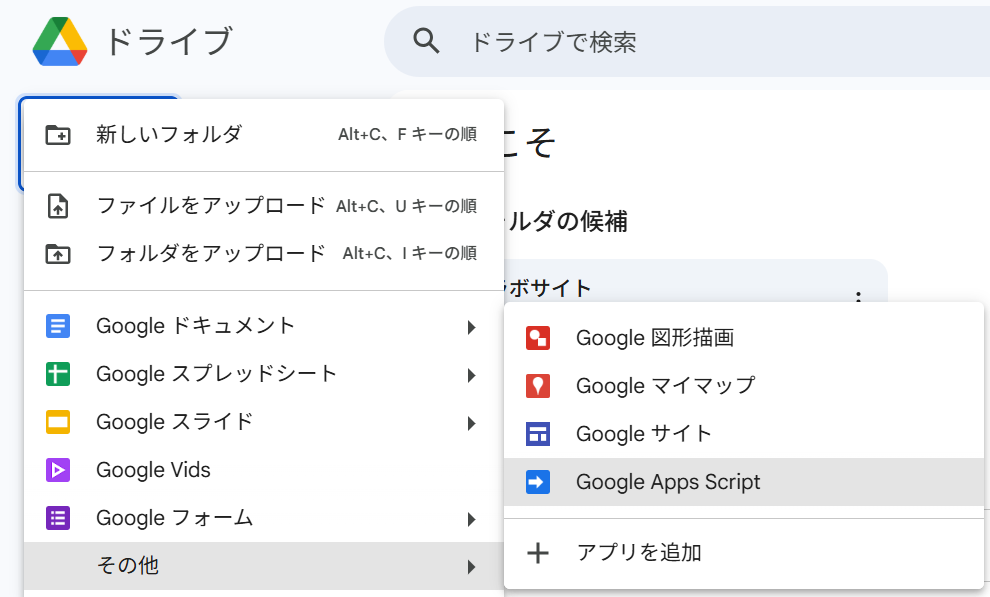
Task: Click the search magnifier icon
Action: tap(427, 41)
